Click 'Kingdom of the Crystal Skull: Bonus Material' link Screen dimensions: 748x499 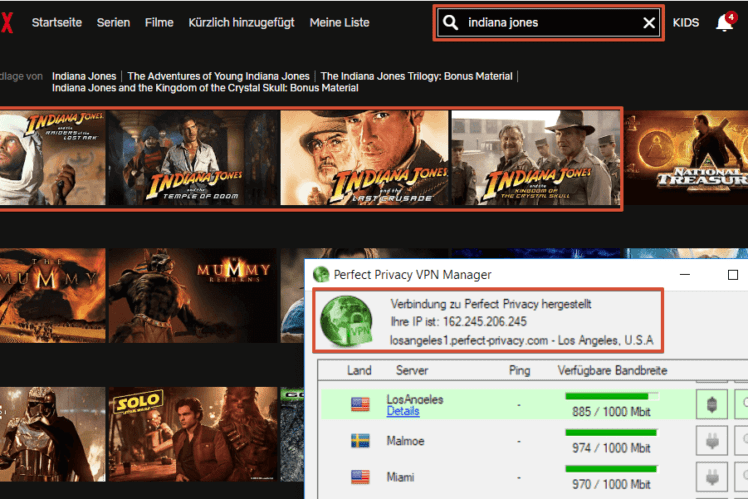[205, 88]
